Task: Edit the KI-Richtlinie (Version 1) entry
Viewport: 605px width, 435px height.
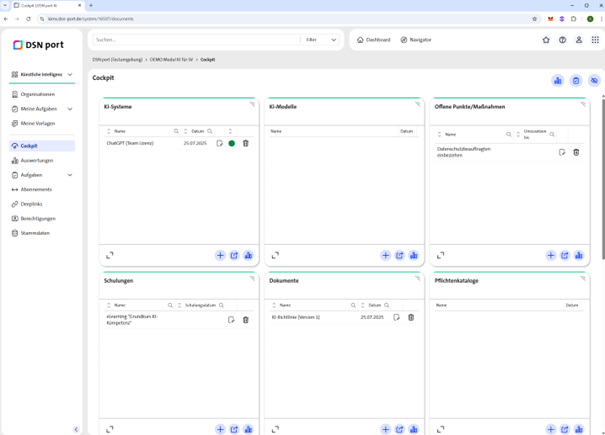Action: tap(396, 317)
